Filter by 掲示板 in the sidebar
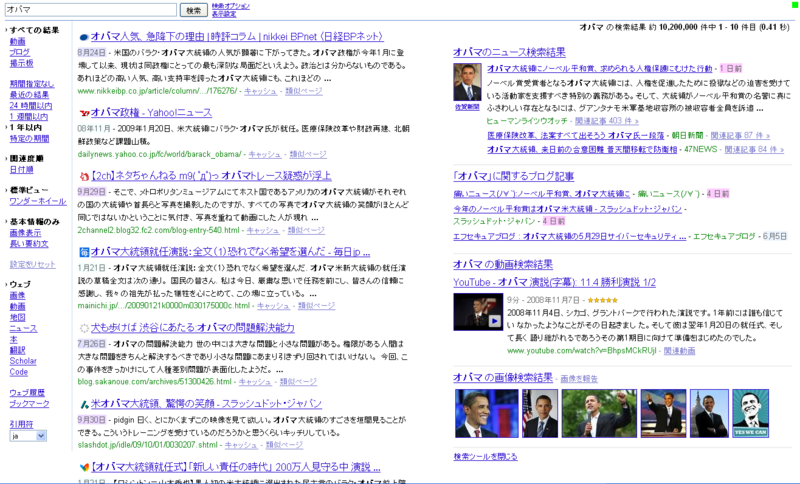The width and height of the screenshot is (800, 484). tap(21, 63)
